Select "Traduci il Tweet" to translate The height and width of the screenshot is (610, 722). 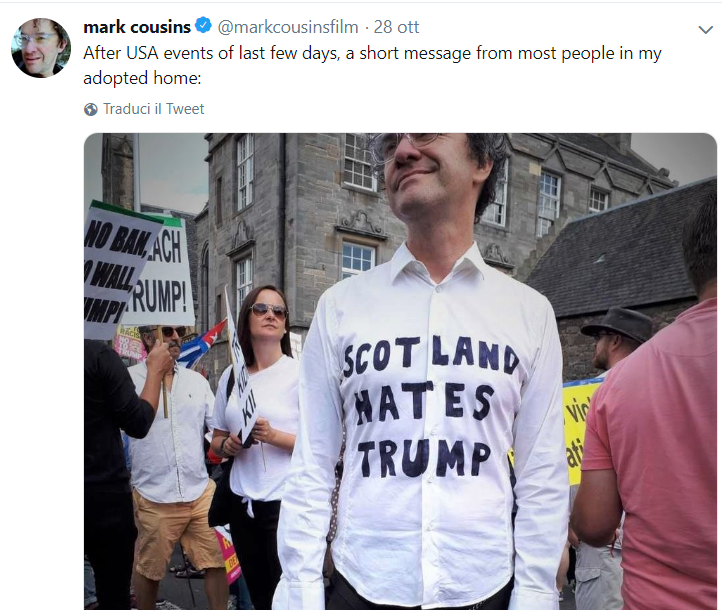(x=153, y=109)
